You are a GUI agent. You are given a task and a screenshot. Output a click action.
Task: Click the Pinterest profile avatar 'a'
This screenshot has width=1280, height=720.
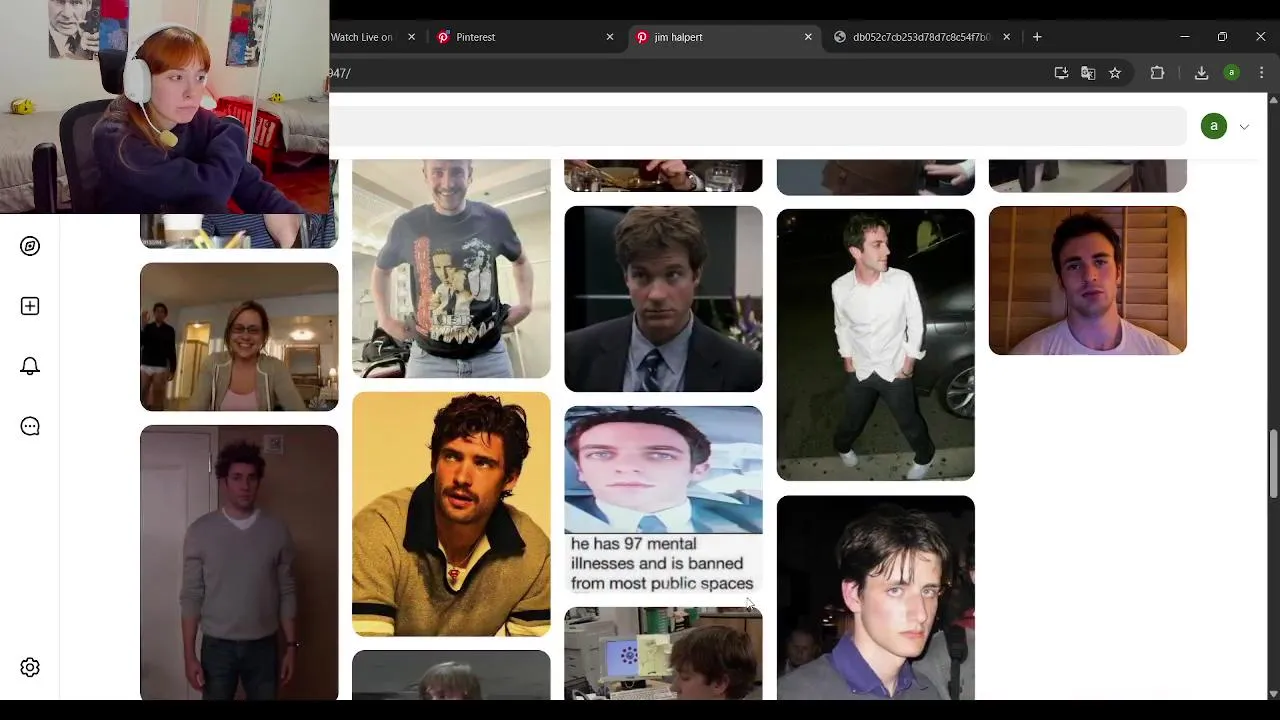1214,126
